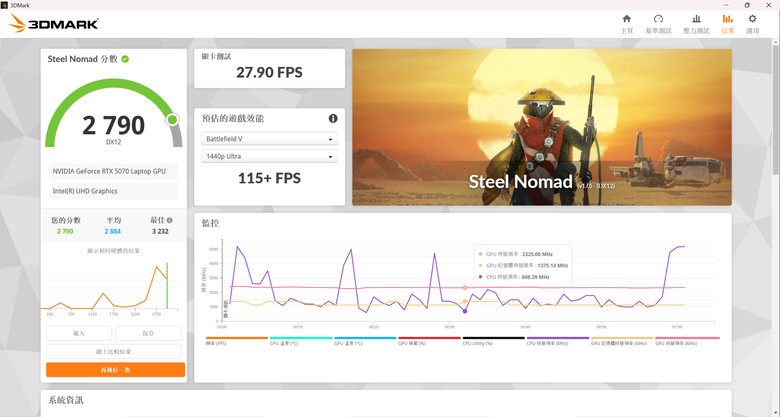Toggle the GPU 負載 (%) chart series
The height and width of the screenshot is (417, 780).
429,341
